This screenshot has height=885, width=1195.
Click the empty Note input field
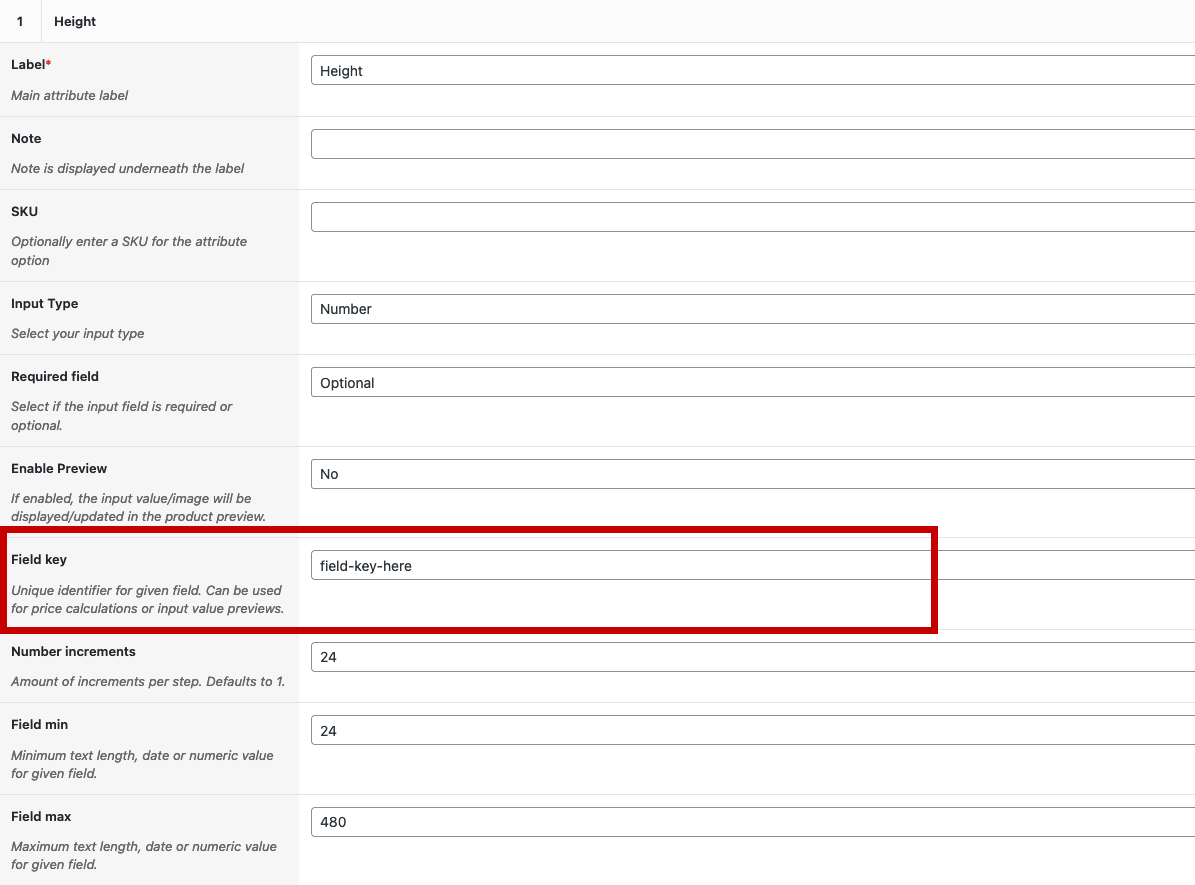[x=750, y=144]
